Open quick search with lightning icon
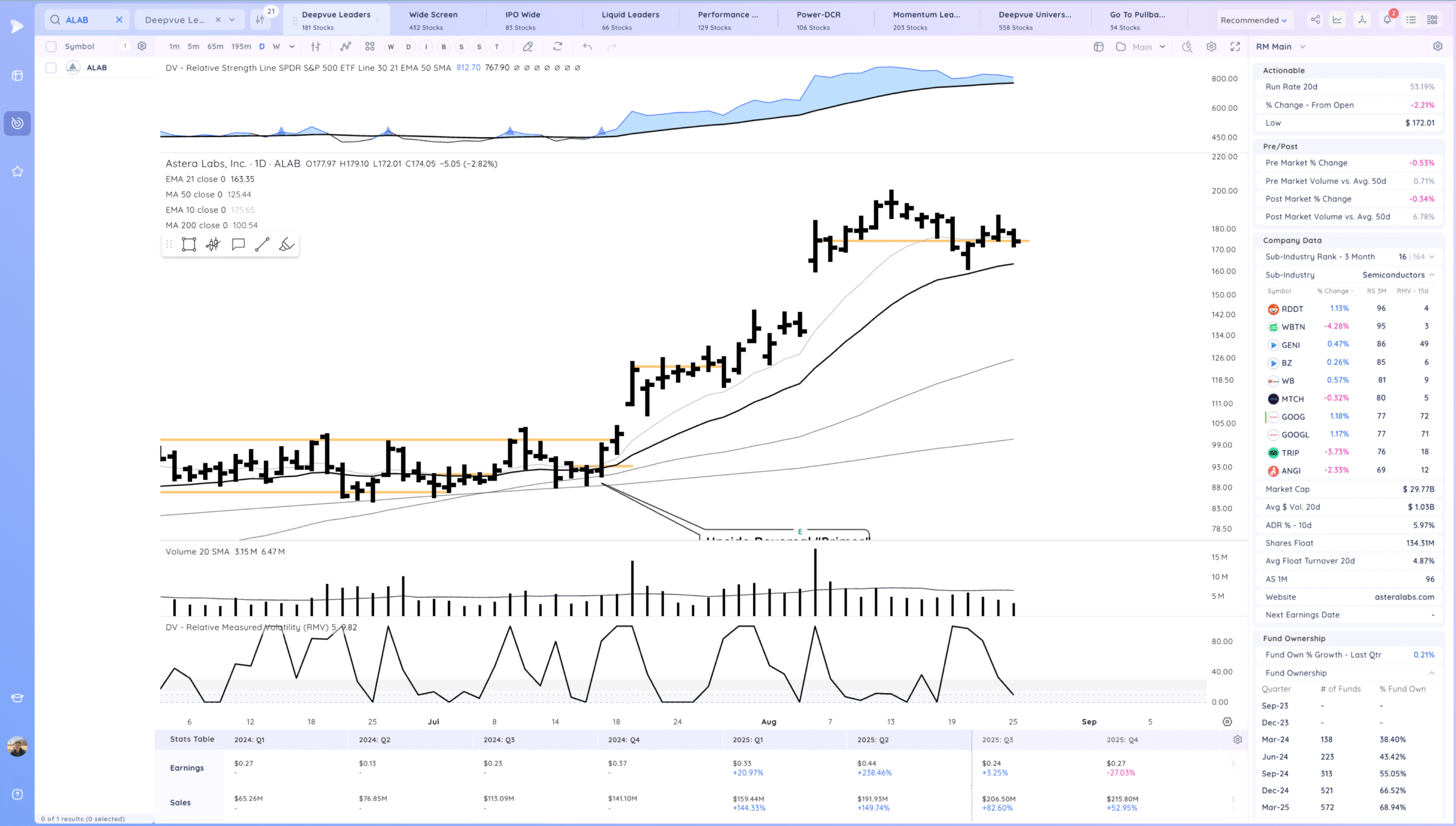The height and width of the screenshot is (826, 1456). 1187,47
